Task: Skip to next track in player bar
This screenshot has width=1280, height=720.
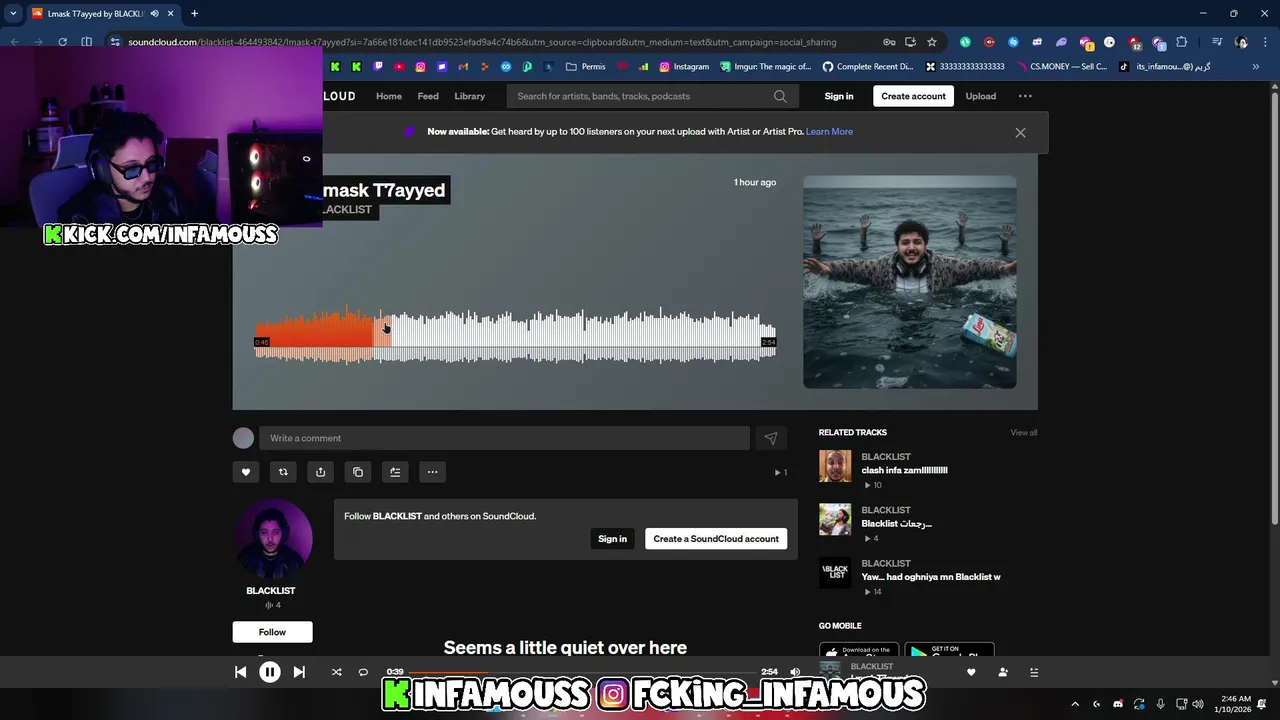Action: point(299,672)
